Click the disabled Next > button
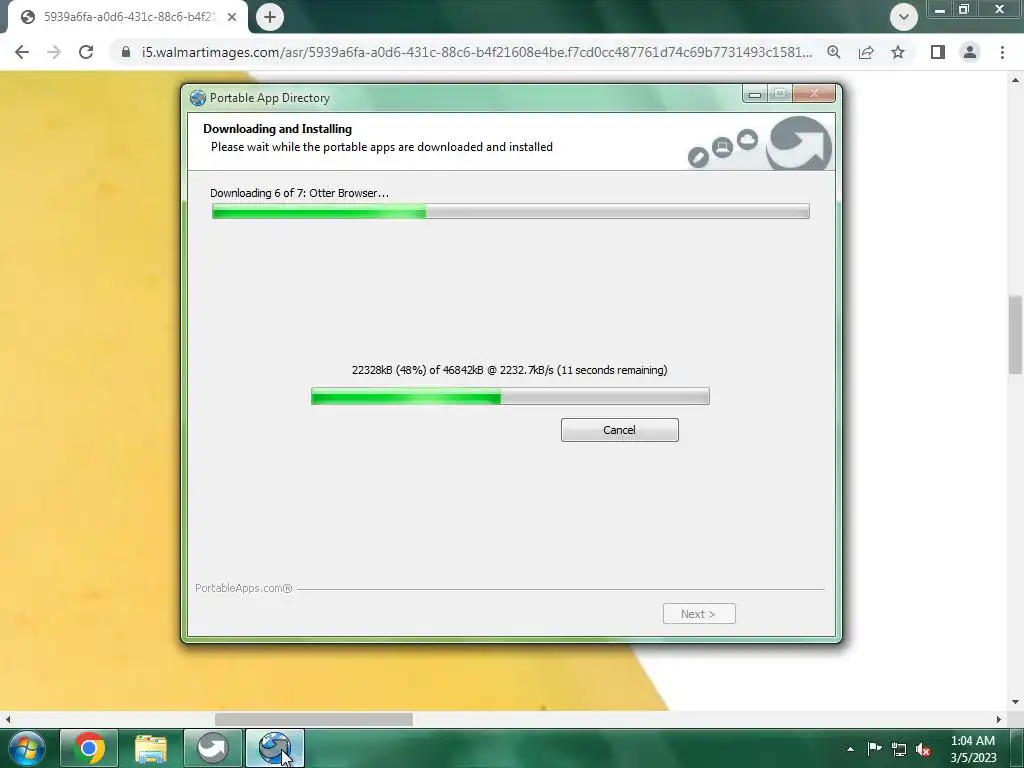 click(x=699, y=614)
